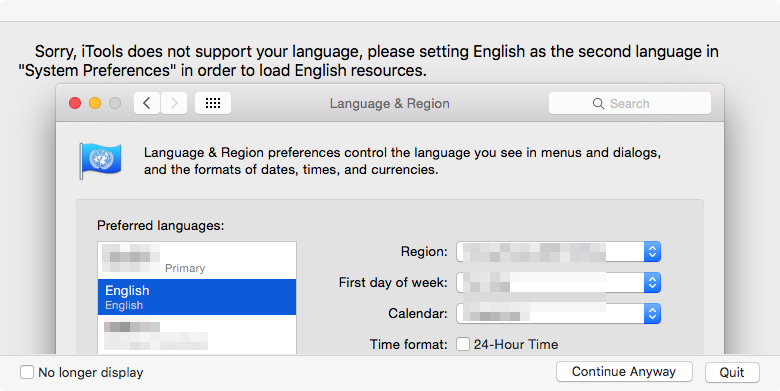Enable the 24-Hour Time checkbox
Image resolution: width=780 pixels, height=391 pixels.
(463, 344)
